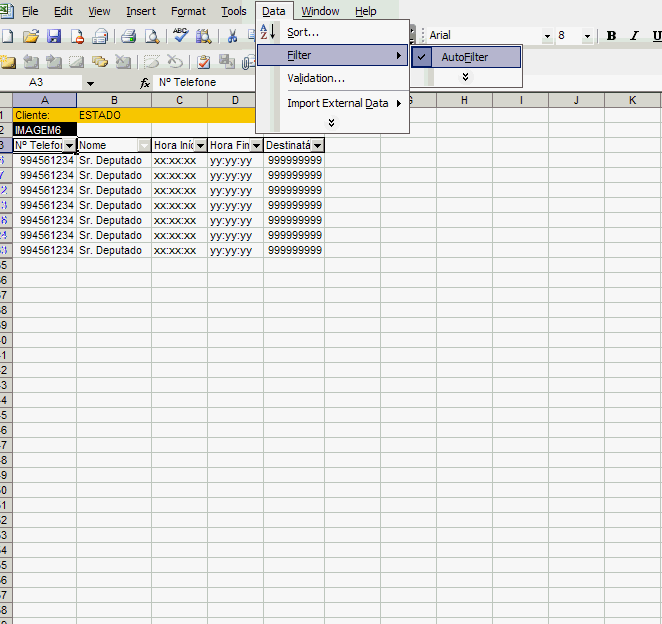The width and height of the screenshot is (662, 624).
Task: Open the Format menu
Action: pyautogui.click(x=188, y=11)
